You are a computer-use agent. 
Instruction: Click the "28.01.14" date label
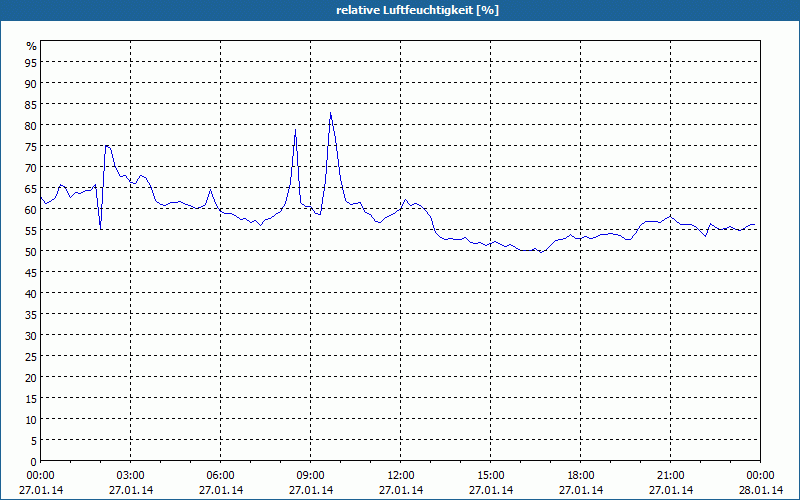coord(760,490)
